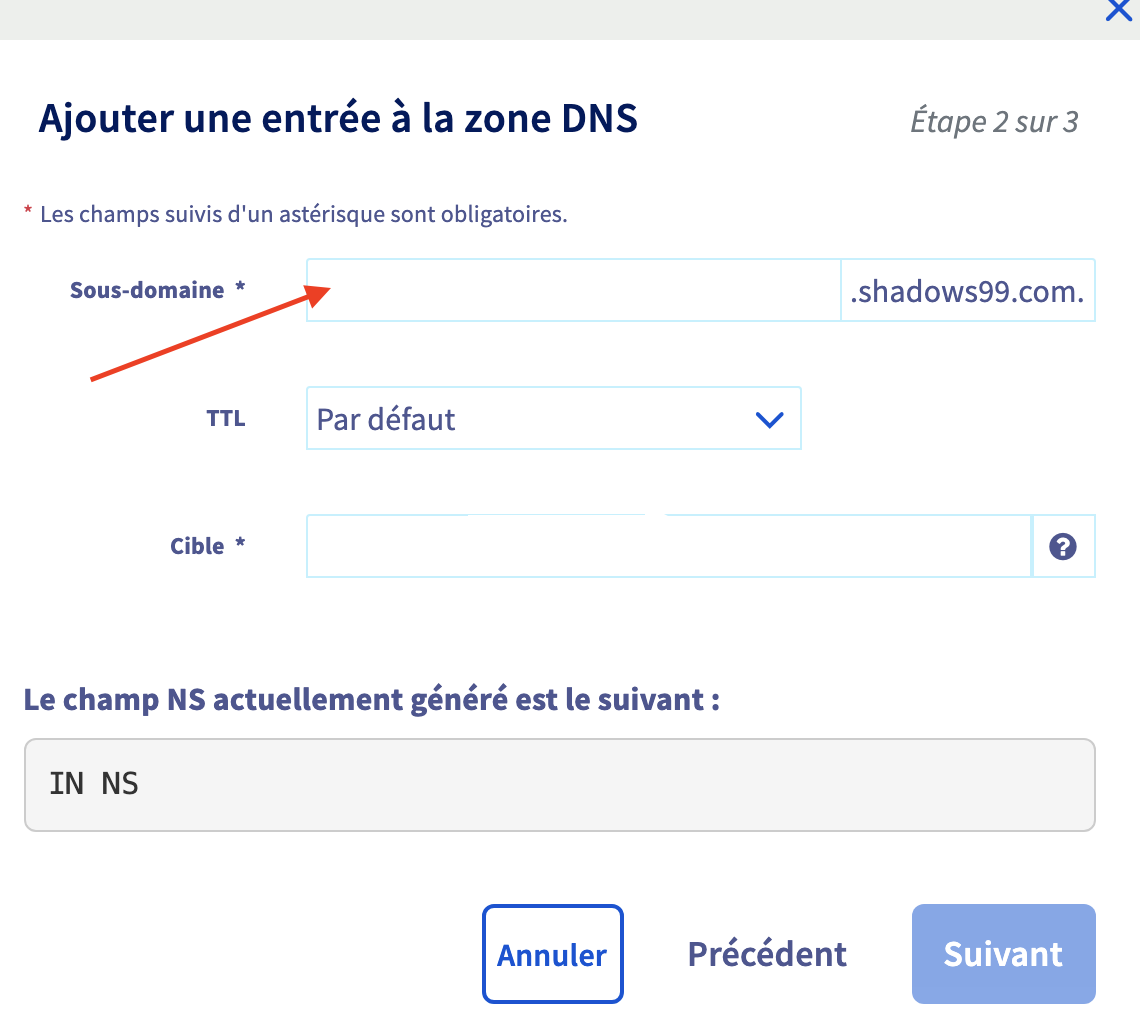
Task: Click the asterisk next to Sous-domaine
Action: click(x=240, y=286)
